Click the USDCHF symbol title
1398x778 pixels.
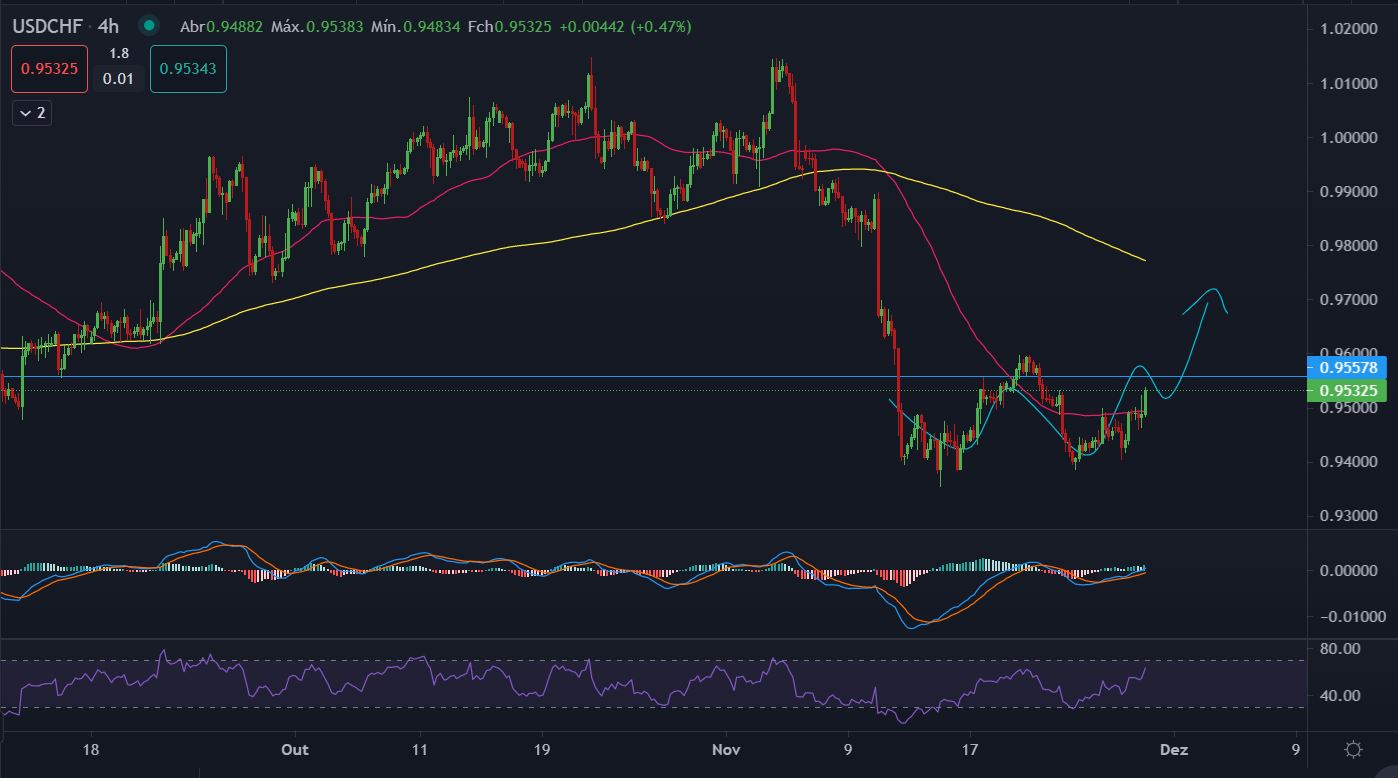click(x=47, y=26)
